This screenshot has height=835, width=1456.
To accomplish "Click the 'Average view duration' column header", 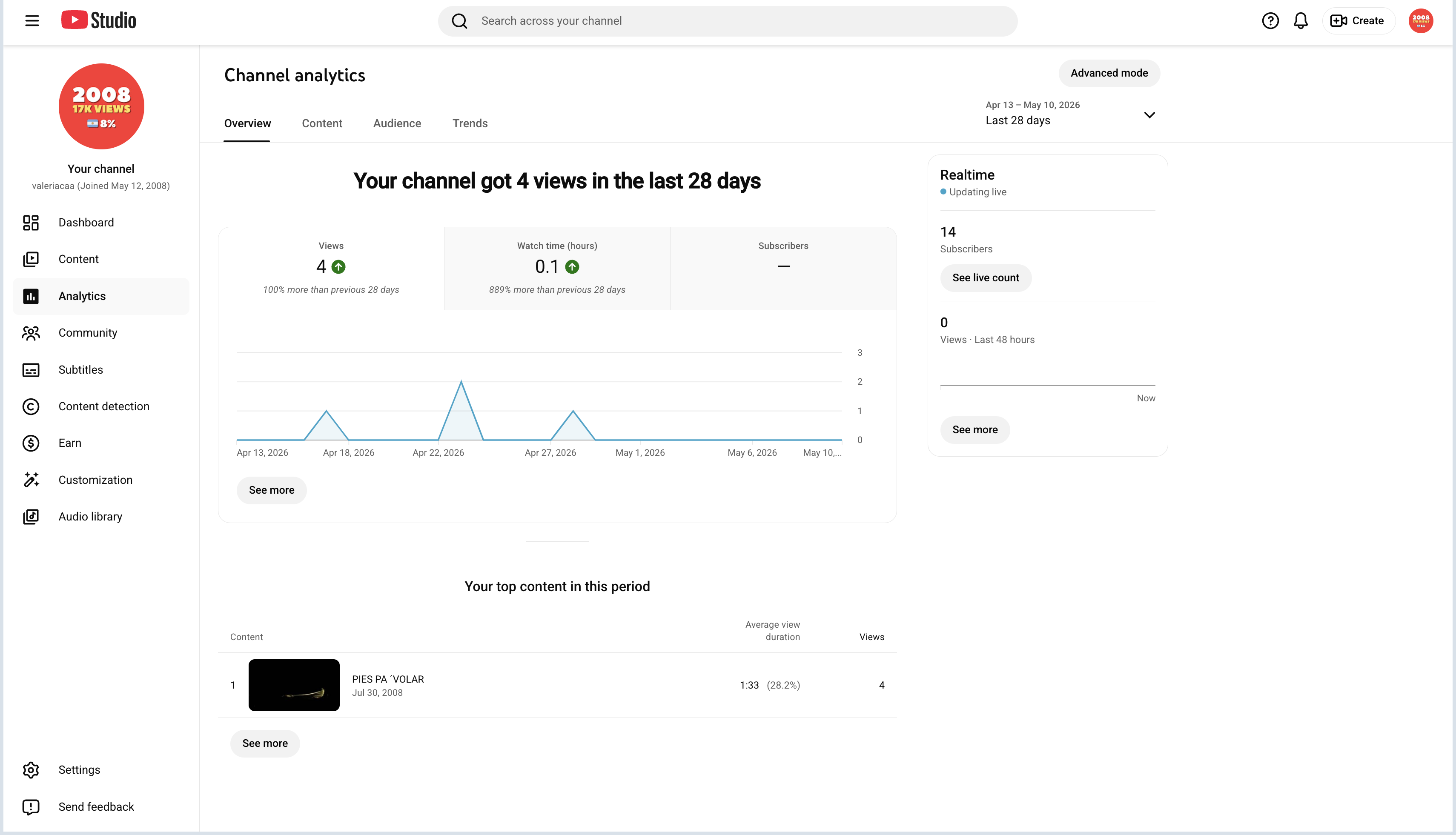I will click(772, 631).
